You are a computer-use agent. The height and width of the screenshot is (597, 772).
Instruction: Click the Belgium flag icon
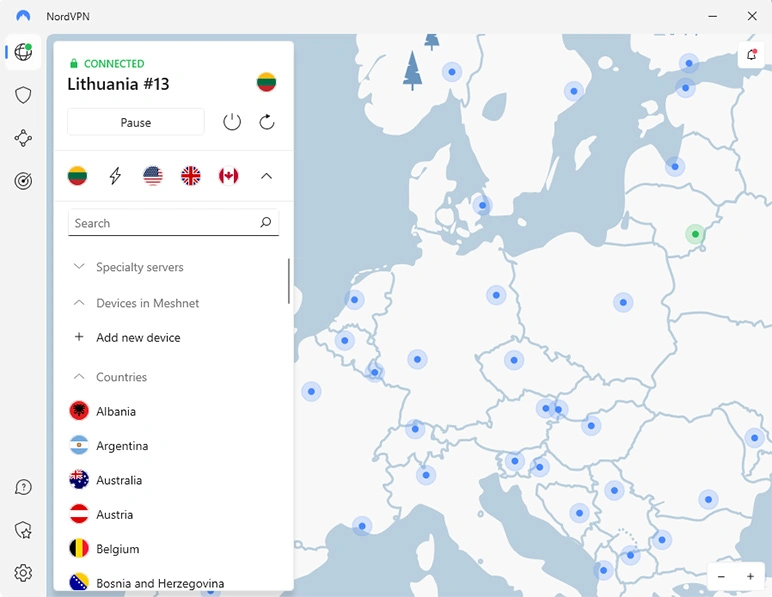click(x=79, y=548)
